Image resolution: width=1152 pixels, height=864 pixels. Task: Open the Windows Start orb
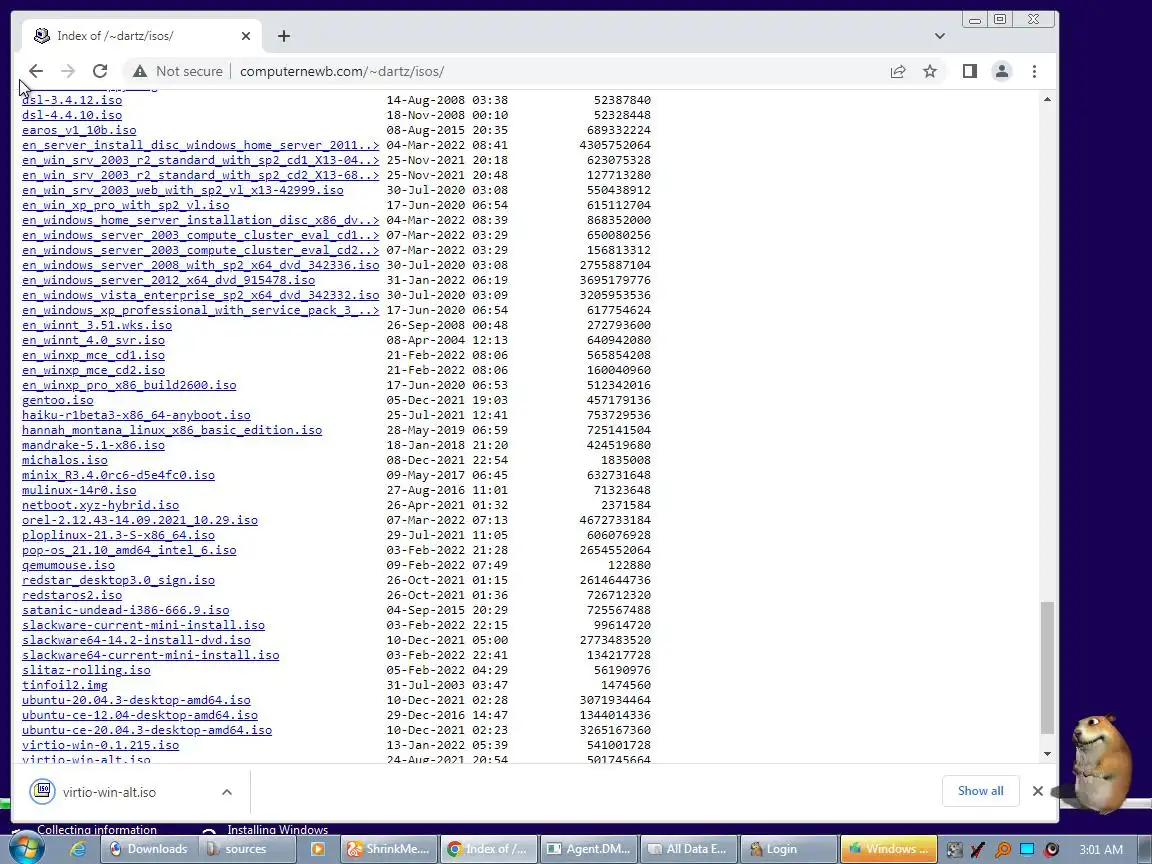pyautogui.click(x=25, y=849)
